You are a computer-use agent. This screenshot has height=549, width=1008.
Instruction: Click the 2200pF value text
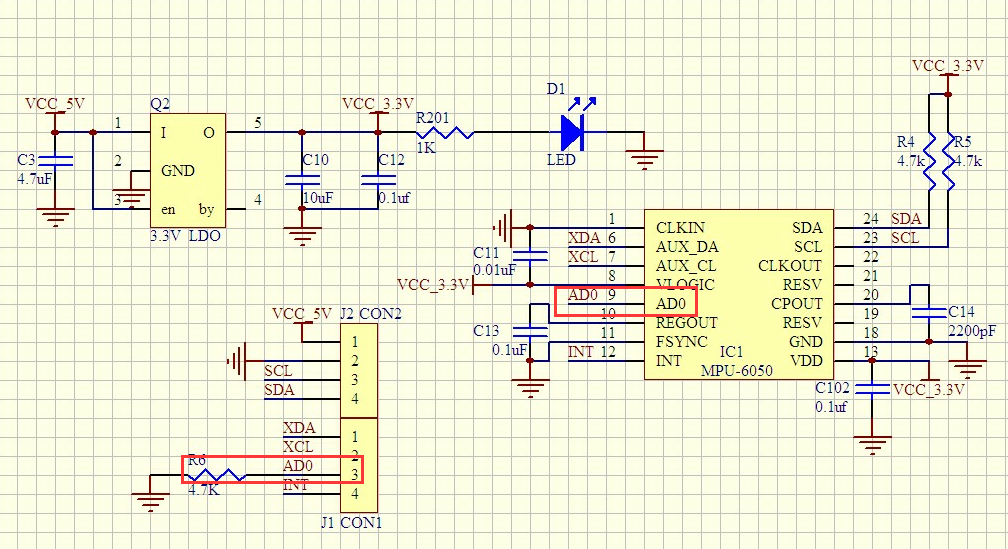(972, 331)
